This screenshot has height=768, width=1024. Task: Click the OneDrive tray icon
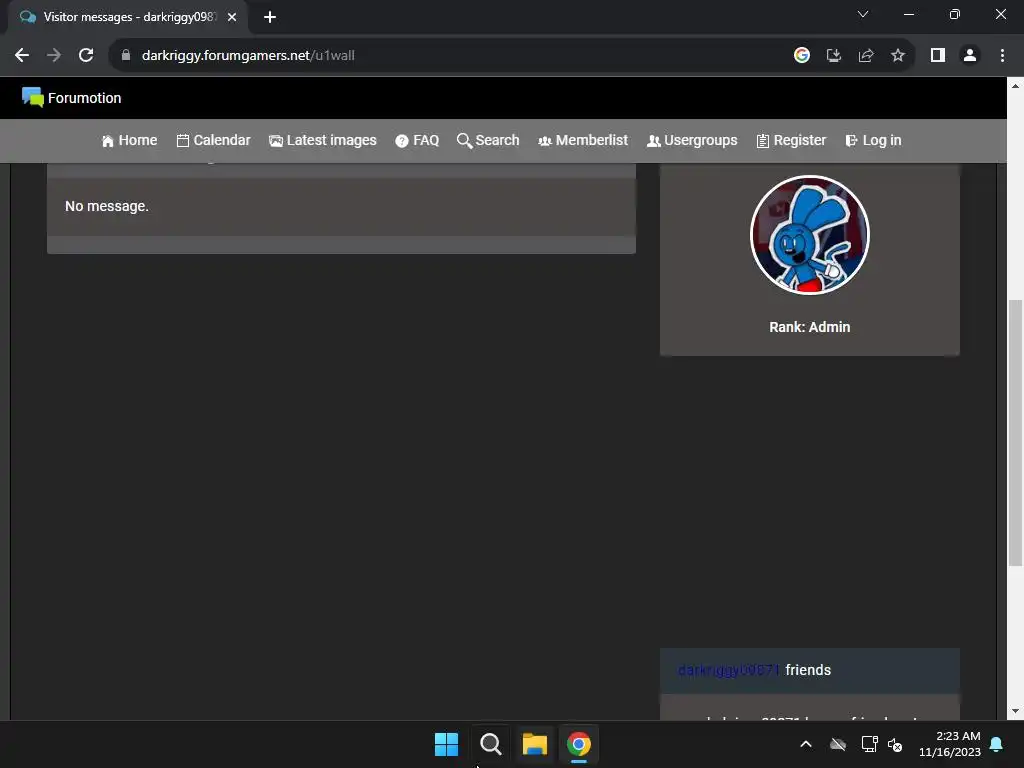pyautogui.click(x=838, y=744)
